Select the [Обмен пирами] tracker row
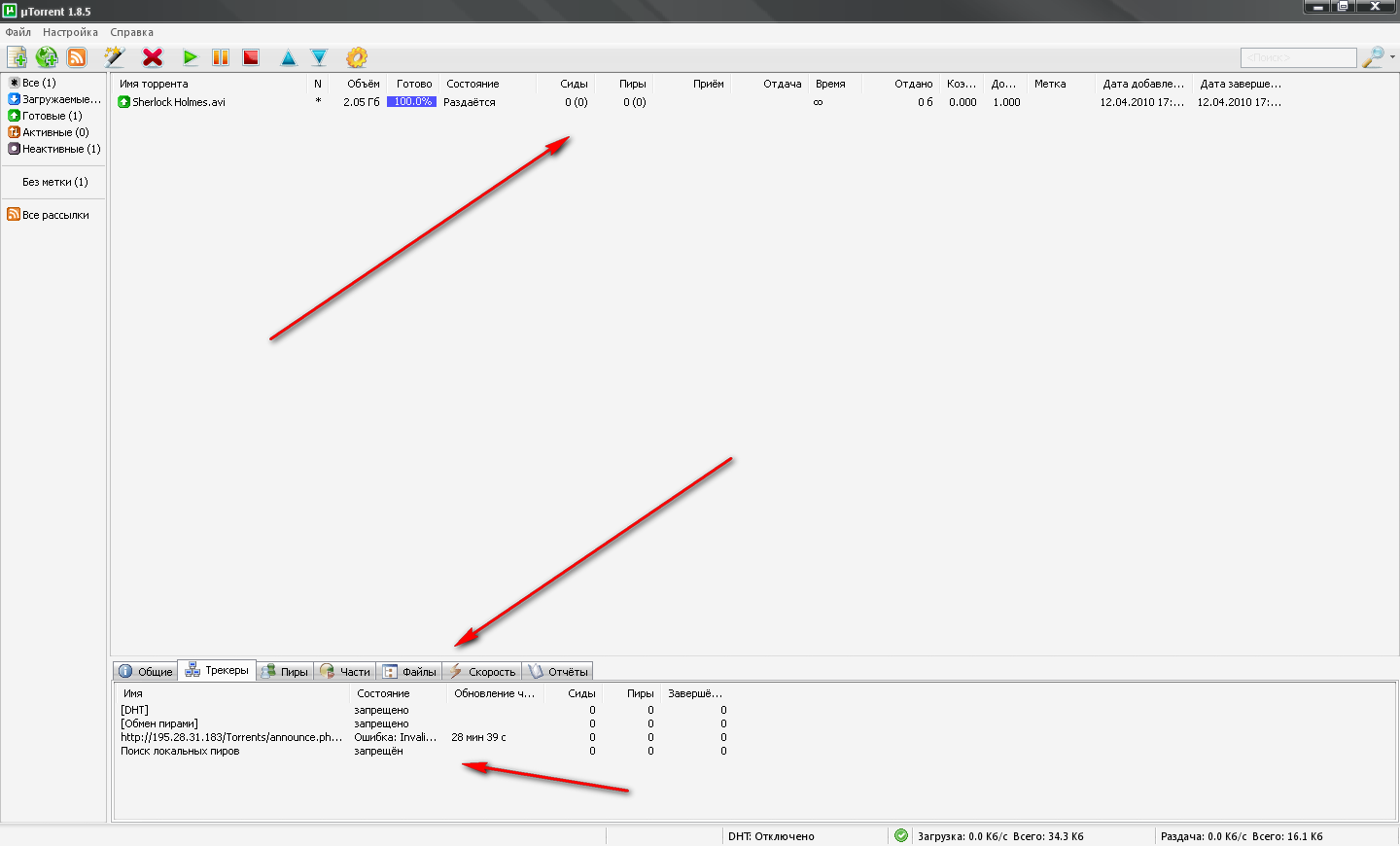Image resolution: width=1400 pixels, height=846 pixels. (x=424, y=723)
